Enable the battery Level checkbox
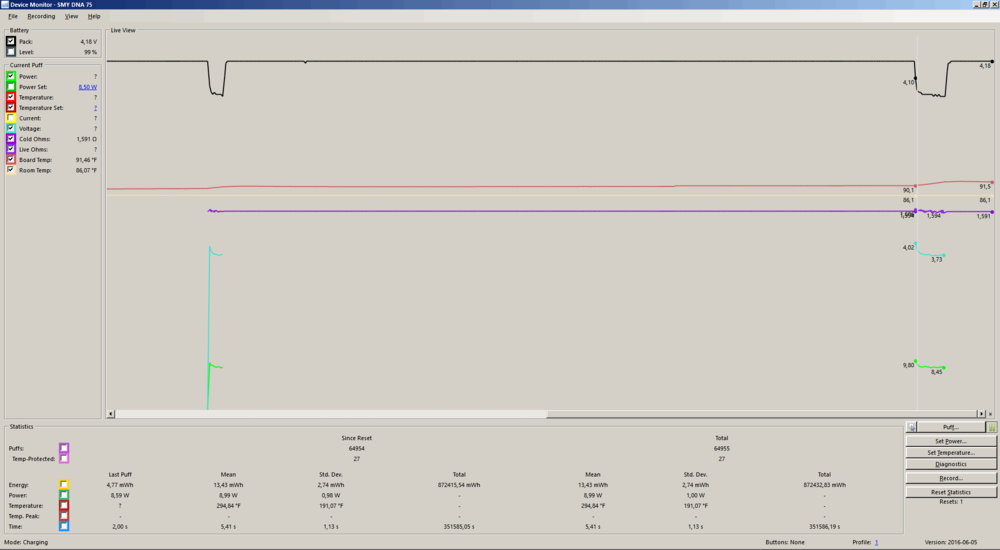The height and width of the screenshot is (550, 1000). pos(11,52)
